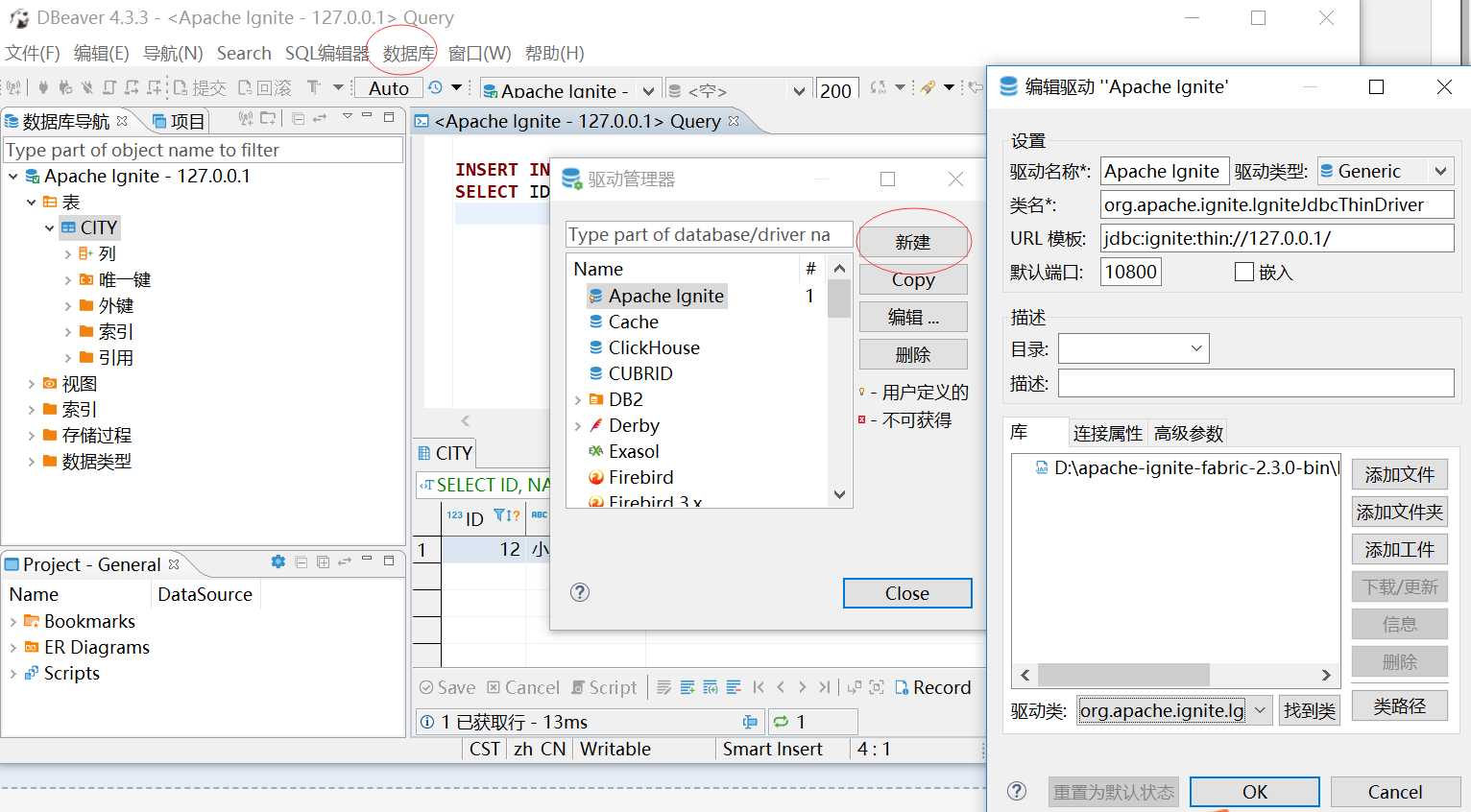Click OK in Edit Driver dialog
Viewport: 1471px width, 812px height.
[x=1255, y=792]
